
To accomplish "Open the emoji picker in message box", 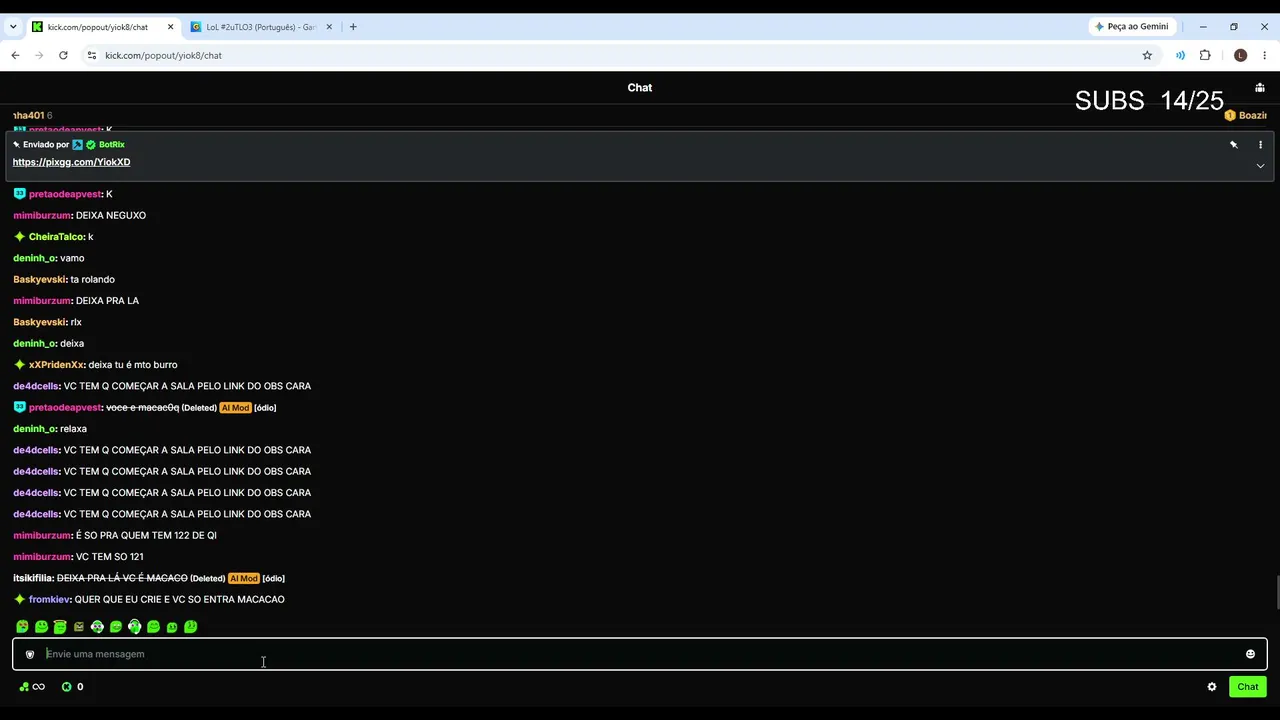I will click(x=1250, y=654).
